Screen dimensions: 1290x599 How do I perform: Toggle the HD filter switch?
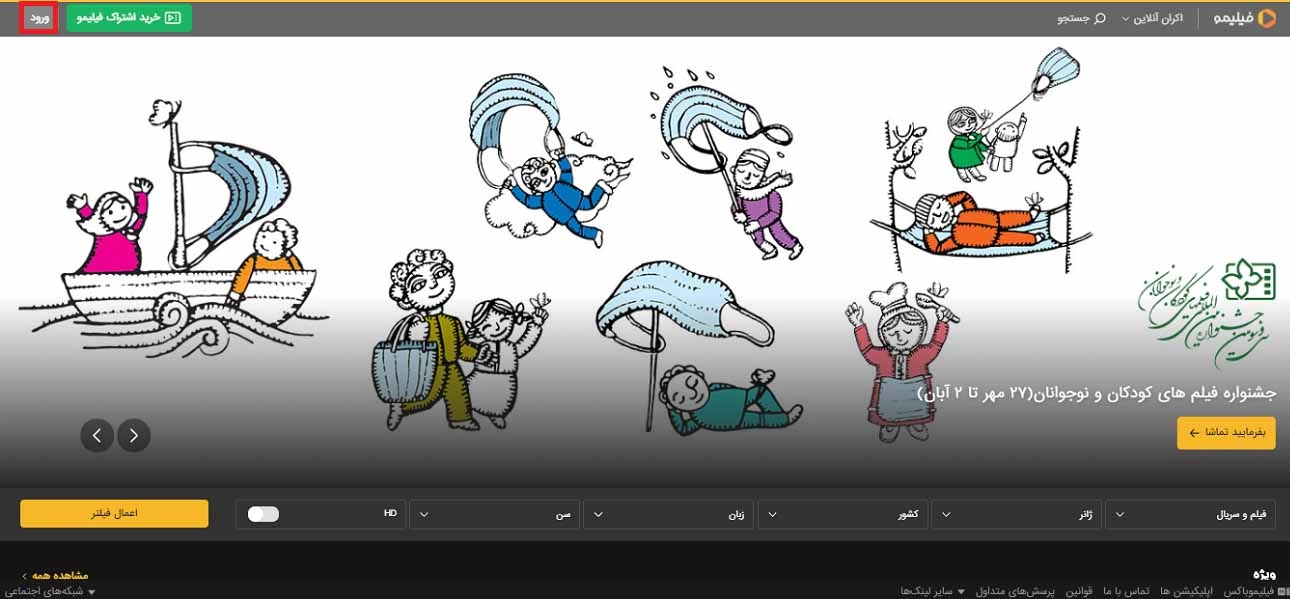(264, 514)
